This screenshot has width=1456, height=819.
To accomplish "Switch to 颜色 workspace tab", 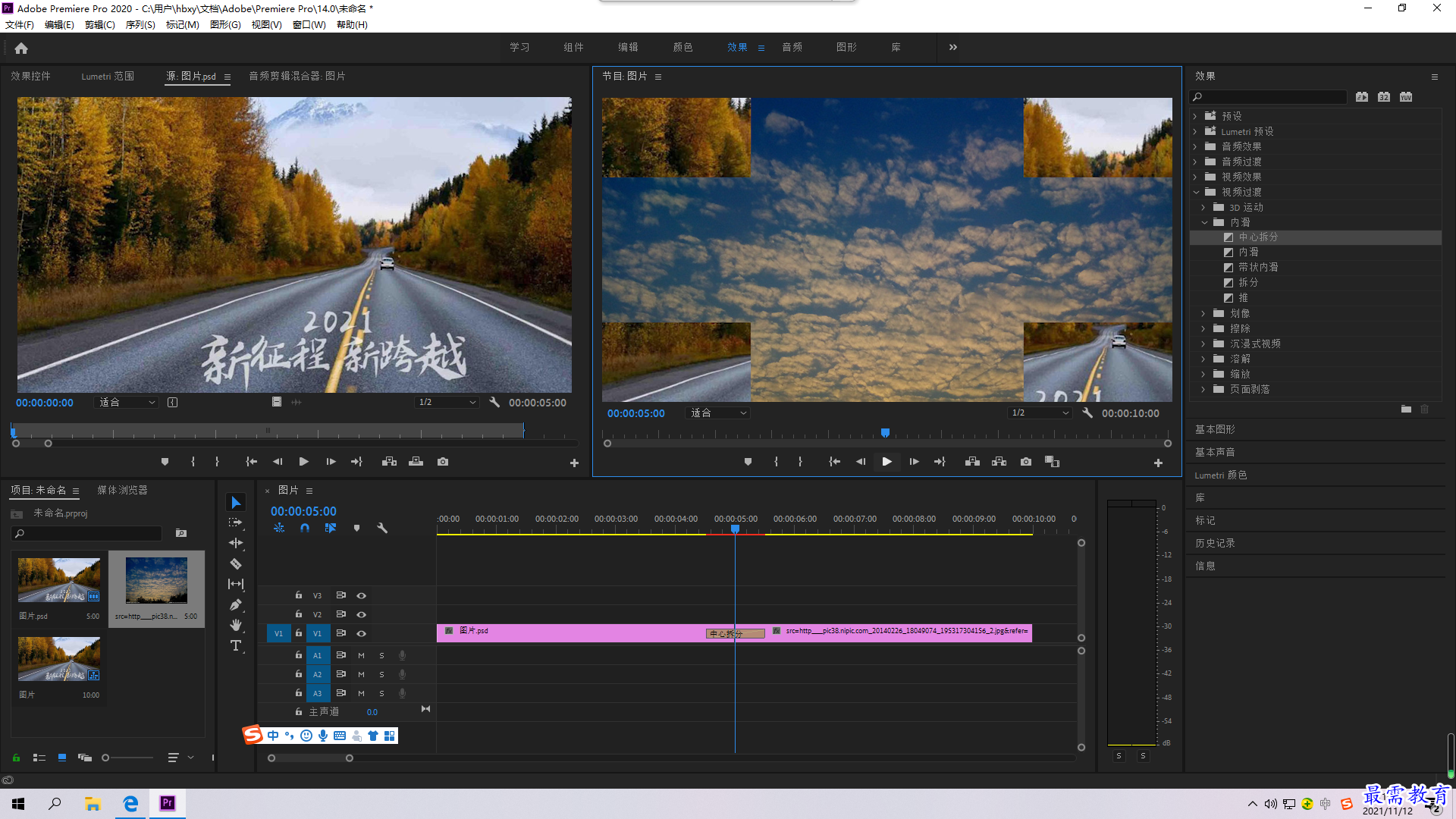I will point(682,47).
